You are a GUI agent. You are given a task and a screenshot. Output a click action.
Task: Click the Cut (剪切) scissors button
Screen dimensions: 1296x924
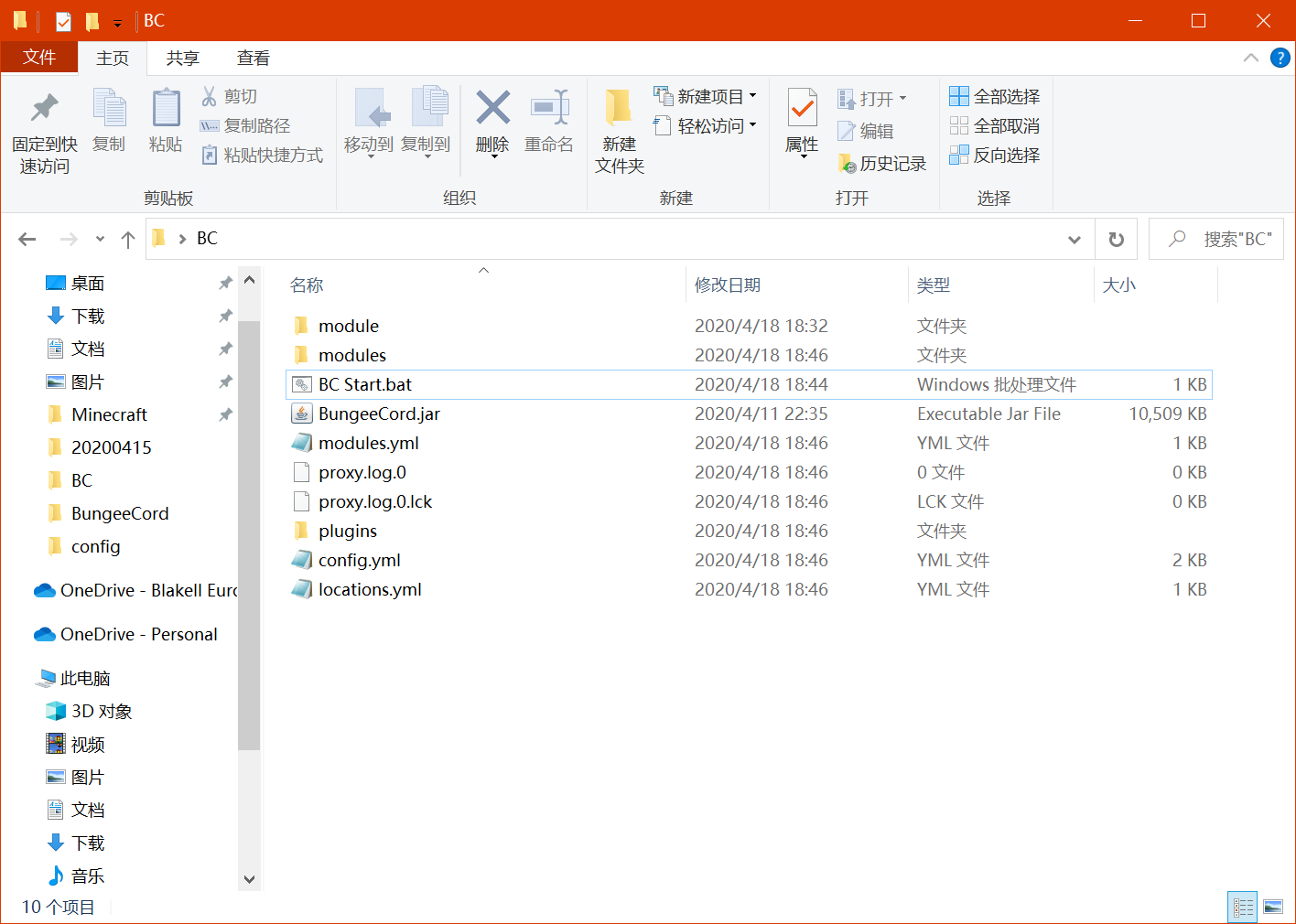(230, 96)
